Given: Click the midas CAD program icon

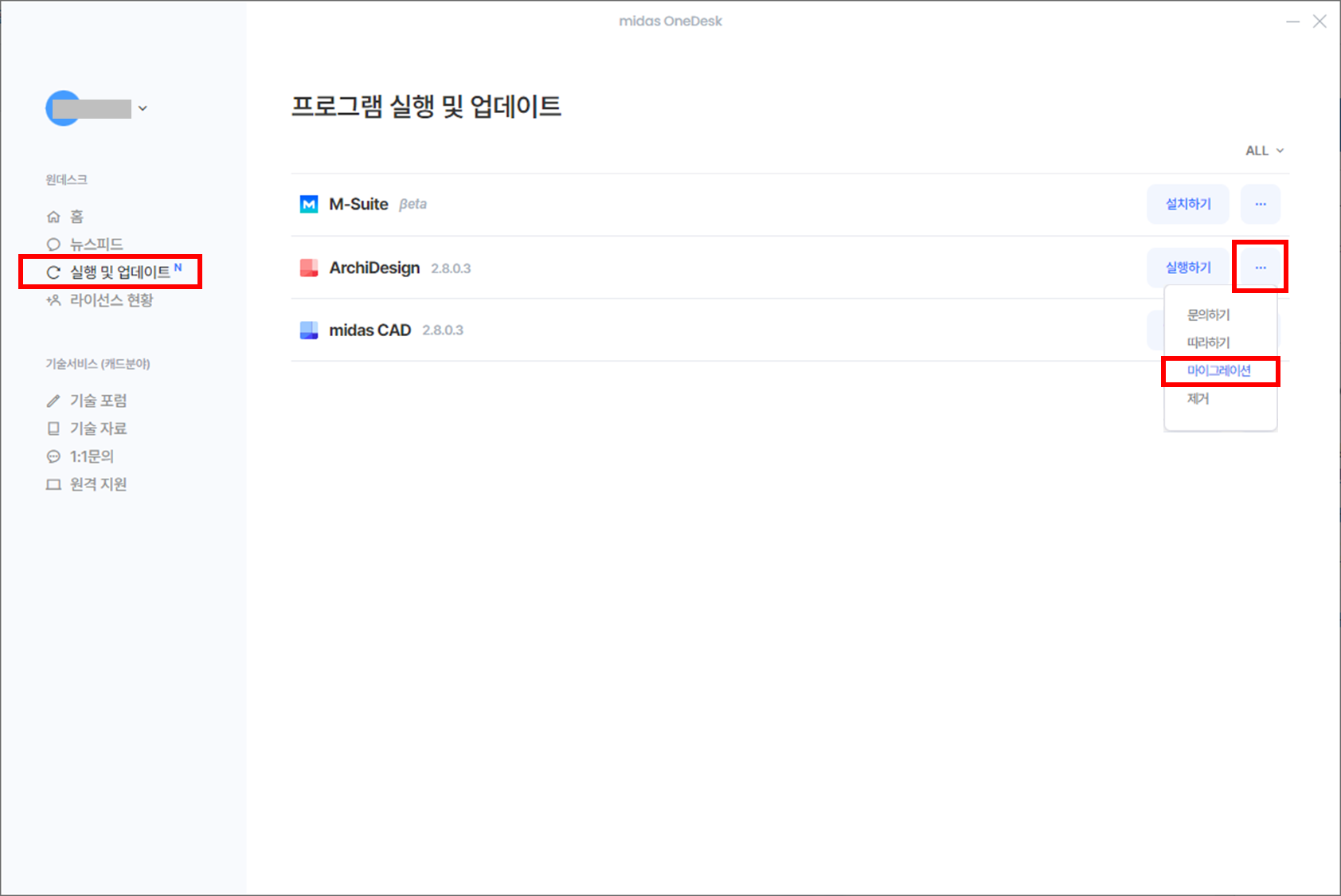Looking at the screenshot, I should click(309, 330).
